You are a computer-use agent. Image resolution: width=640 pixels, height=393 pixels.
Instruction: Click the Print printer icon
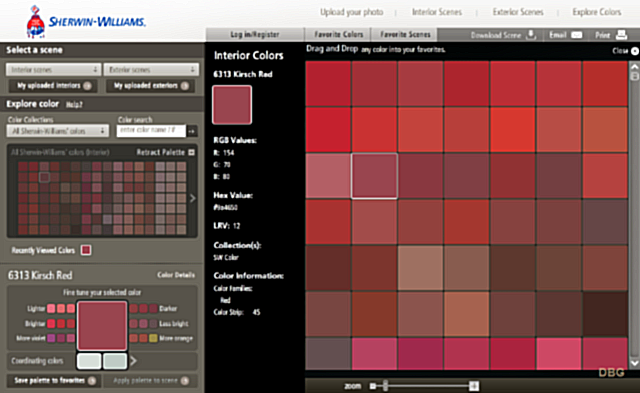pyautogui.click(x=621, y=35)
